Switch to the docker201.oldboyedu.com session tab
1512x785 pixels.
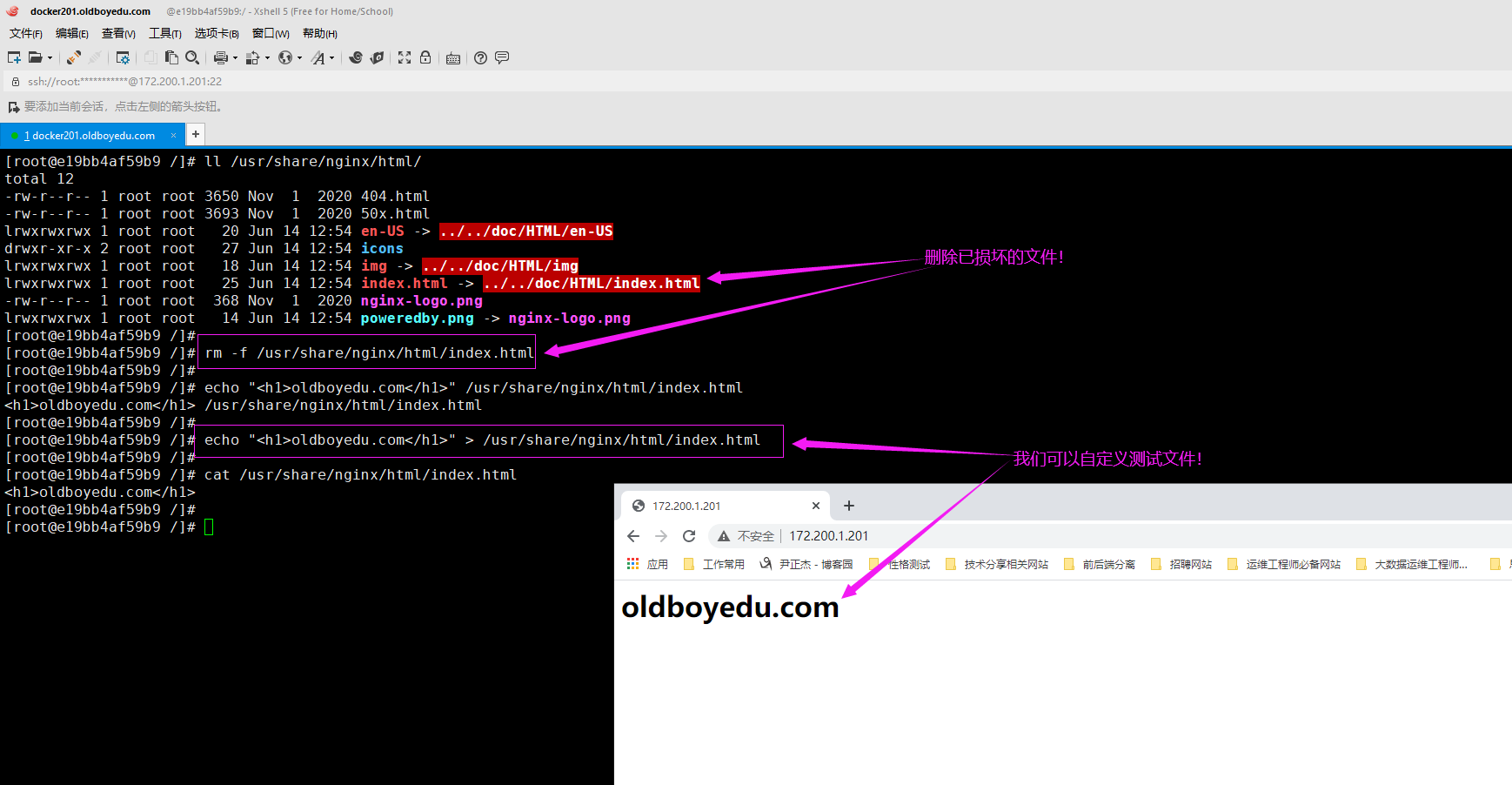(x=92, y=136)
